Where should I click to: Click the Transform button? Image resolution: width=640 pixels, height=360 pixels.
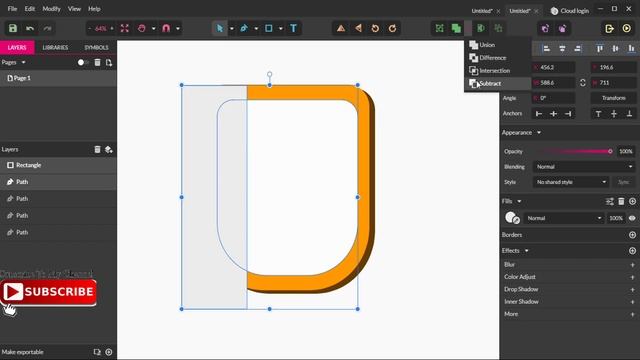pyautogui.click(x=613, y=98)
